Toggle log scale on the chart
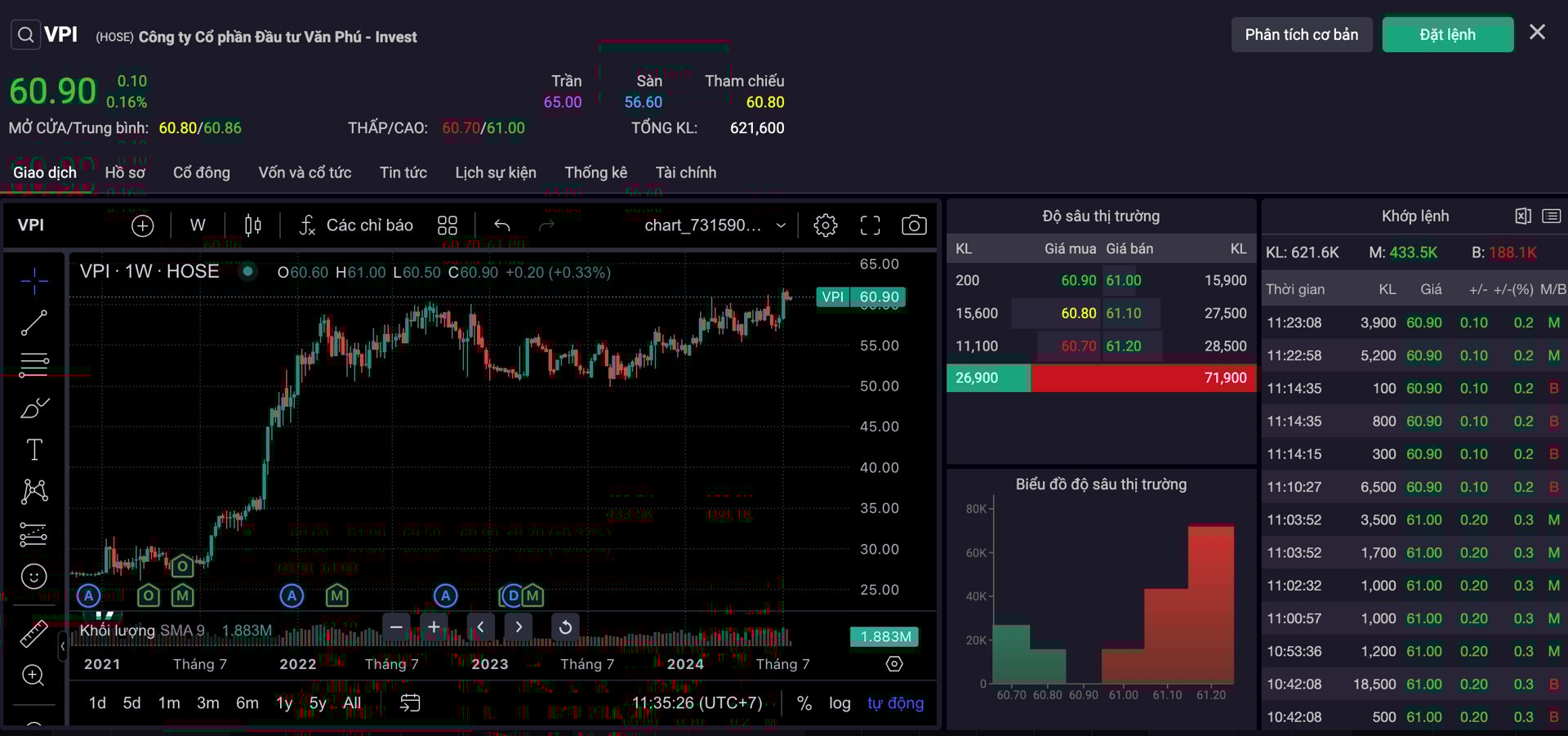The image size is (1568, 736). pyautogui.click(x=840, y=703)
